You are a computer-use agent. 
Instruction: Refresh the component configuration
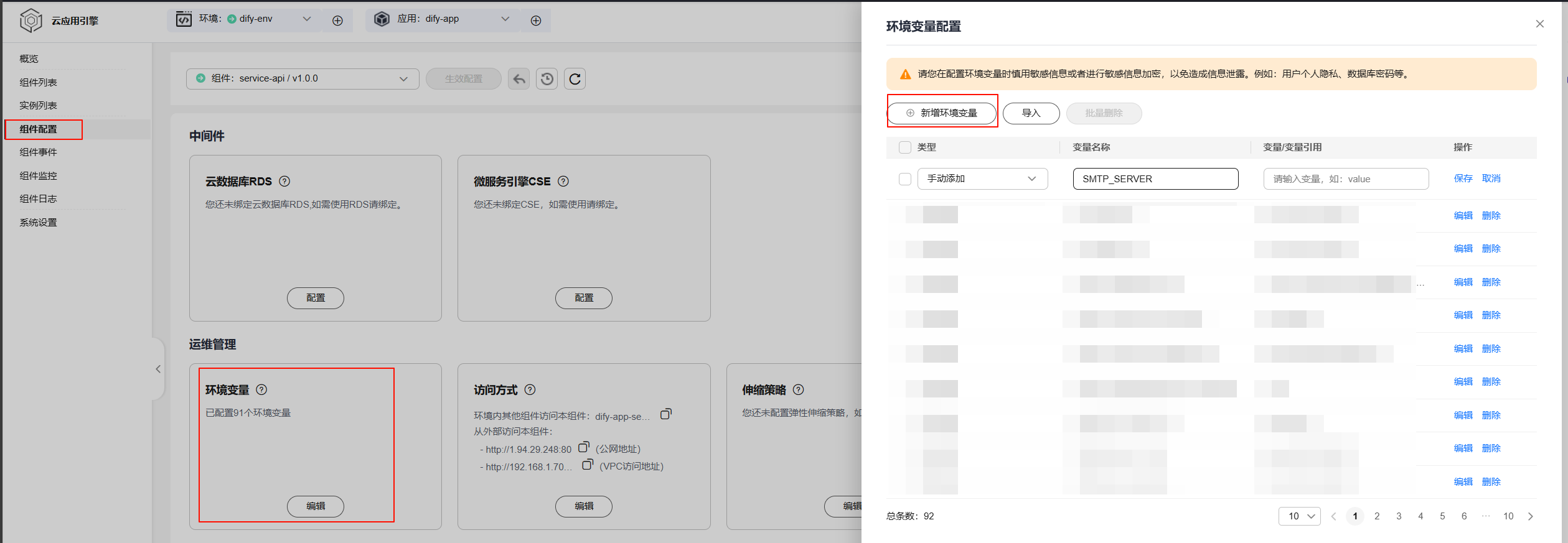point(575,79)
